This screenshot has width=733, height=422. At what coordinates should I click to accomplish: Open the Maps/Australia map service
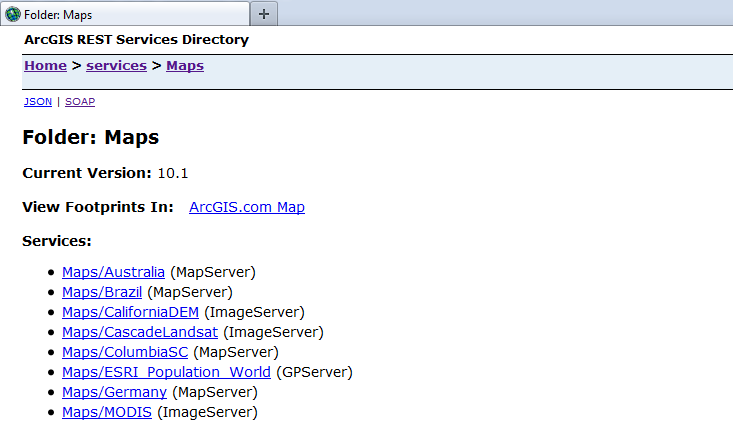[x=113, y=272]
